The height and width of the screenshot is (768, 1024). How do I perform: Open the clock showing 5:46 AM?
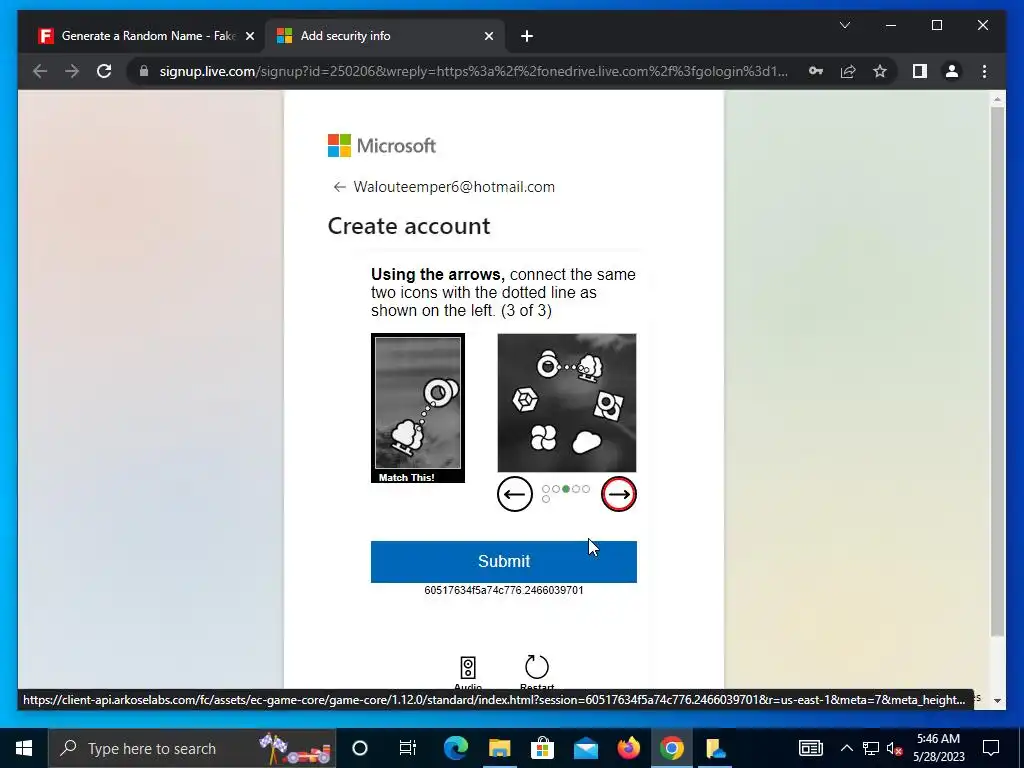[x=938, y=748]
